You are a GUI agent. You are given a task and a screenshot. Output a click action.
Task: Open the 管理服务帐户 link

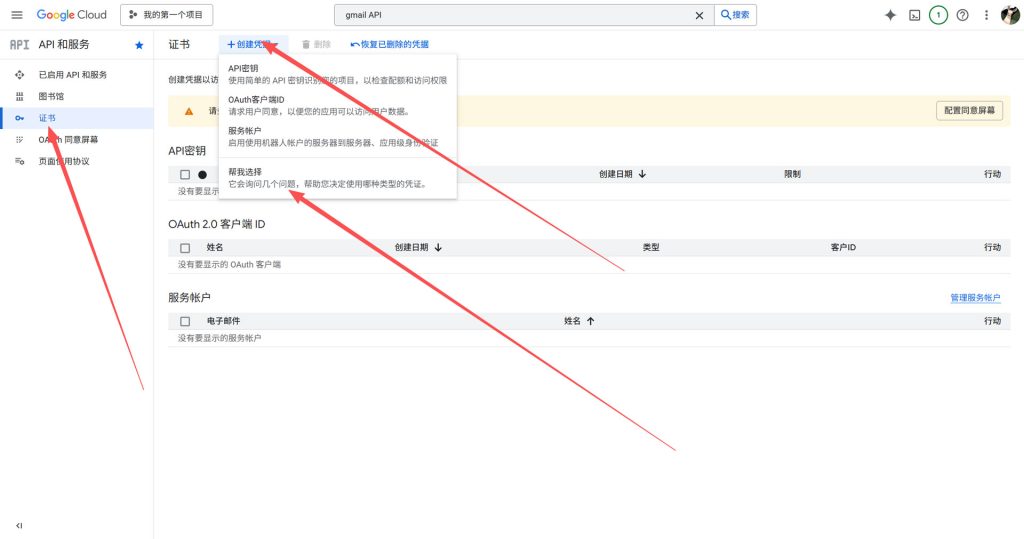pos(974,298)
